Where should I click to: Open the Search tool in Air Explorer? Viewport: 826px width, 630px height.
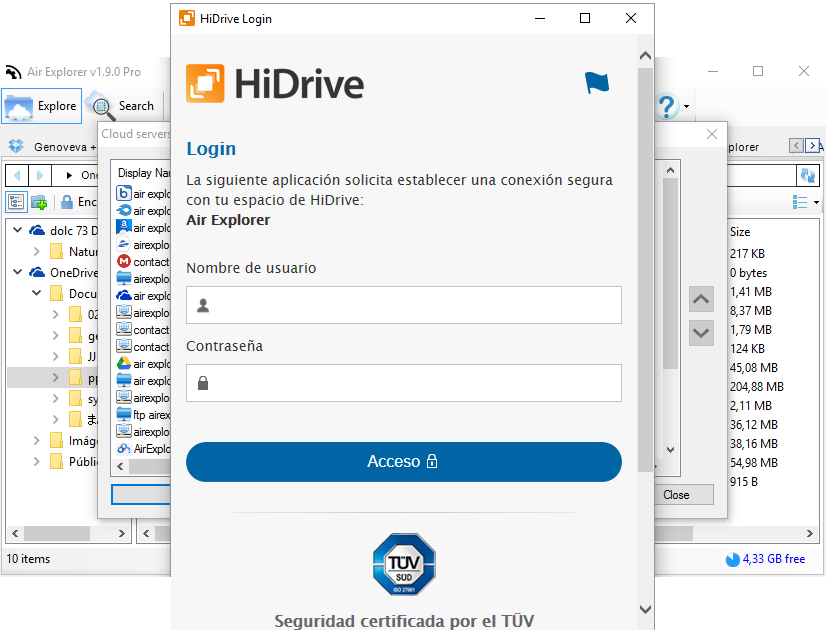tap(124, 106)
